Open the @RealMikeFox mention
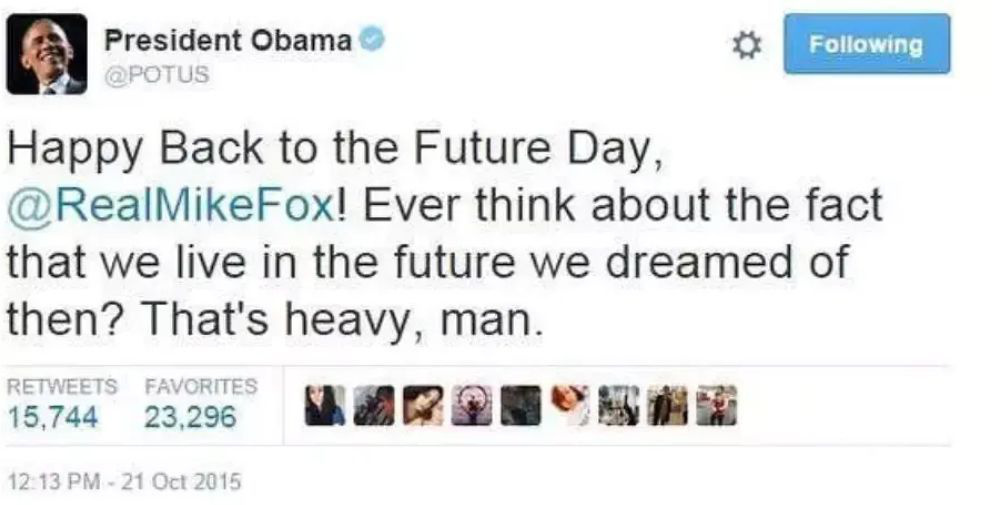This screenshot has width=998, height=505. (x=169, y=206)
